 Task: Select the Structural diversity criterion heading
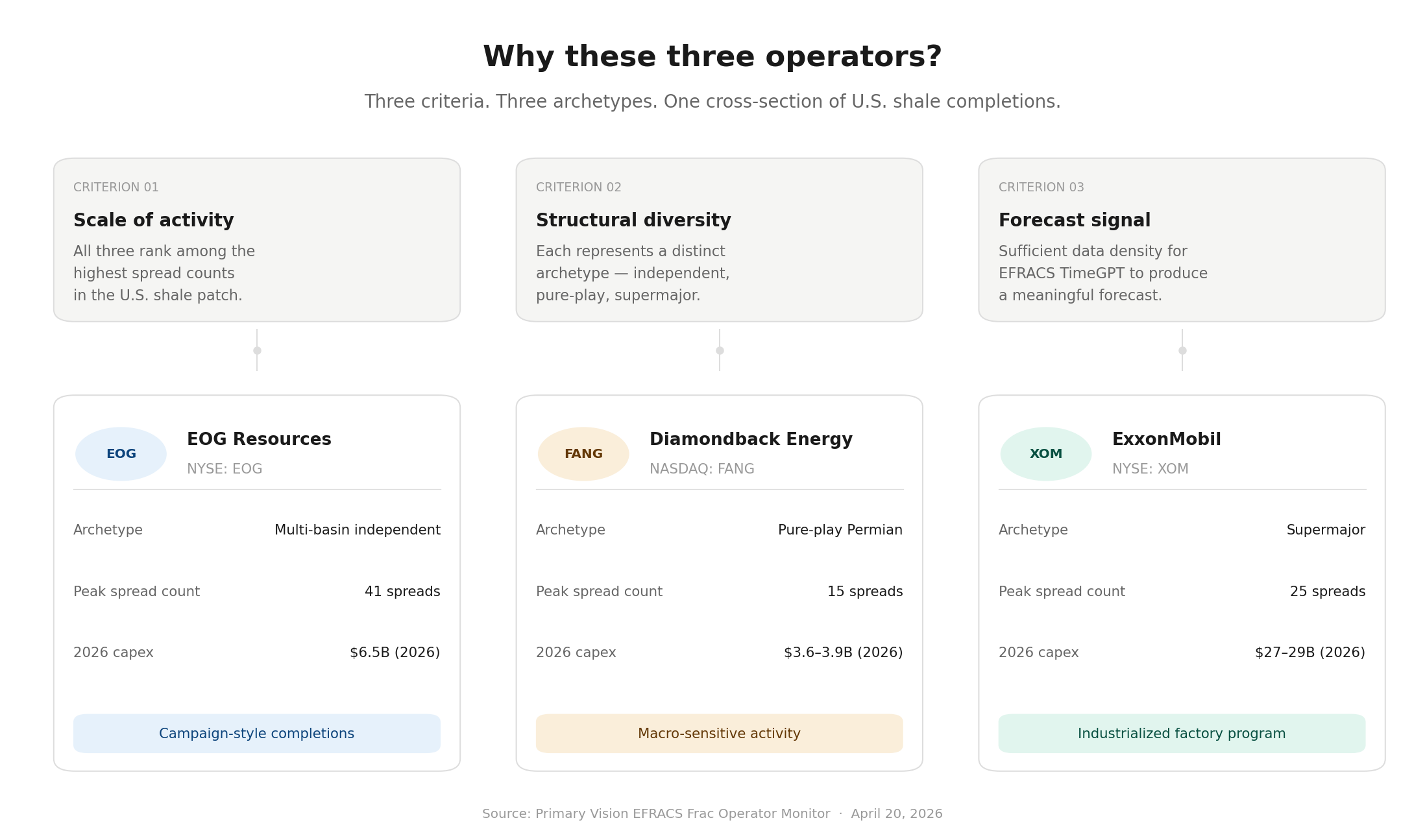[x=633, y=221]
